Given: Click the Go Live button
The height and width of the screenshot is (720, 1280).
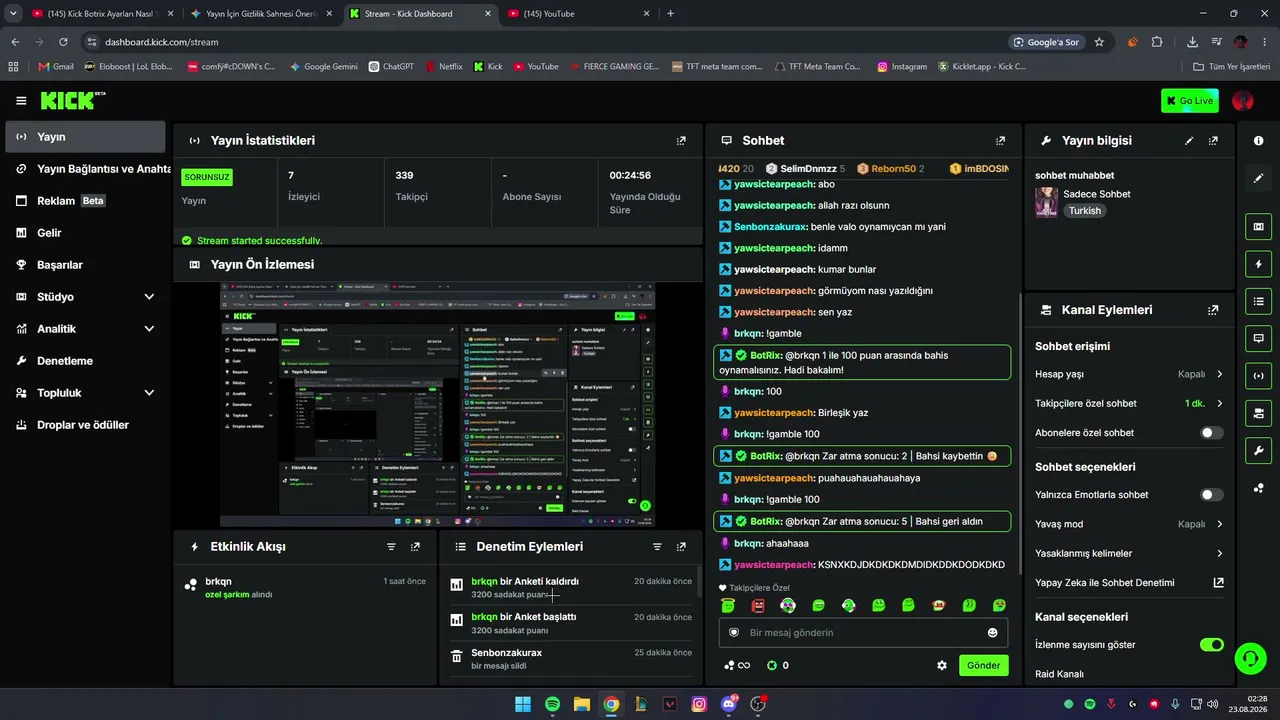Looking at the screenshot, I should point(1190,100).
